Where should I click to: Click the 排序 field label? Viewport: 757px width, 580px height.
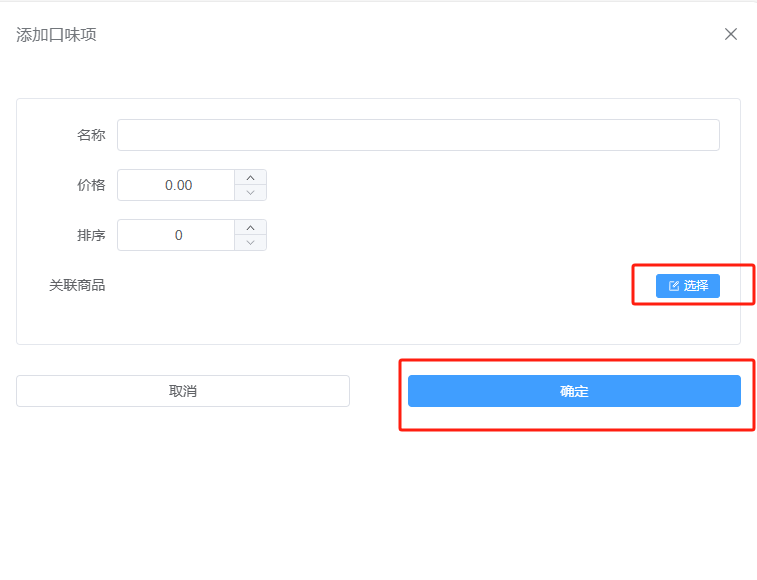(91, 235)
